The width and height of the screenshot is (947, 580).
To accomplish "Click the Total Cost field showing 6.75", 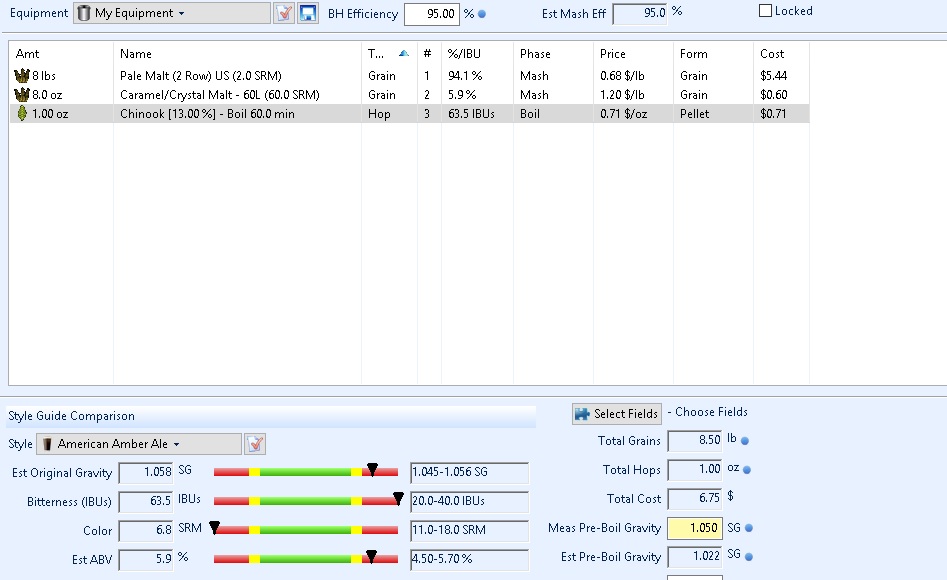I will [x=695, y=498].
